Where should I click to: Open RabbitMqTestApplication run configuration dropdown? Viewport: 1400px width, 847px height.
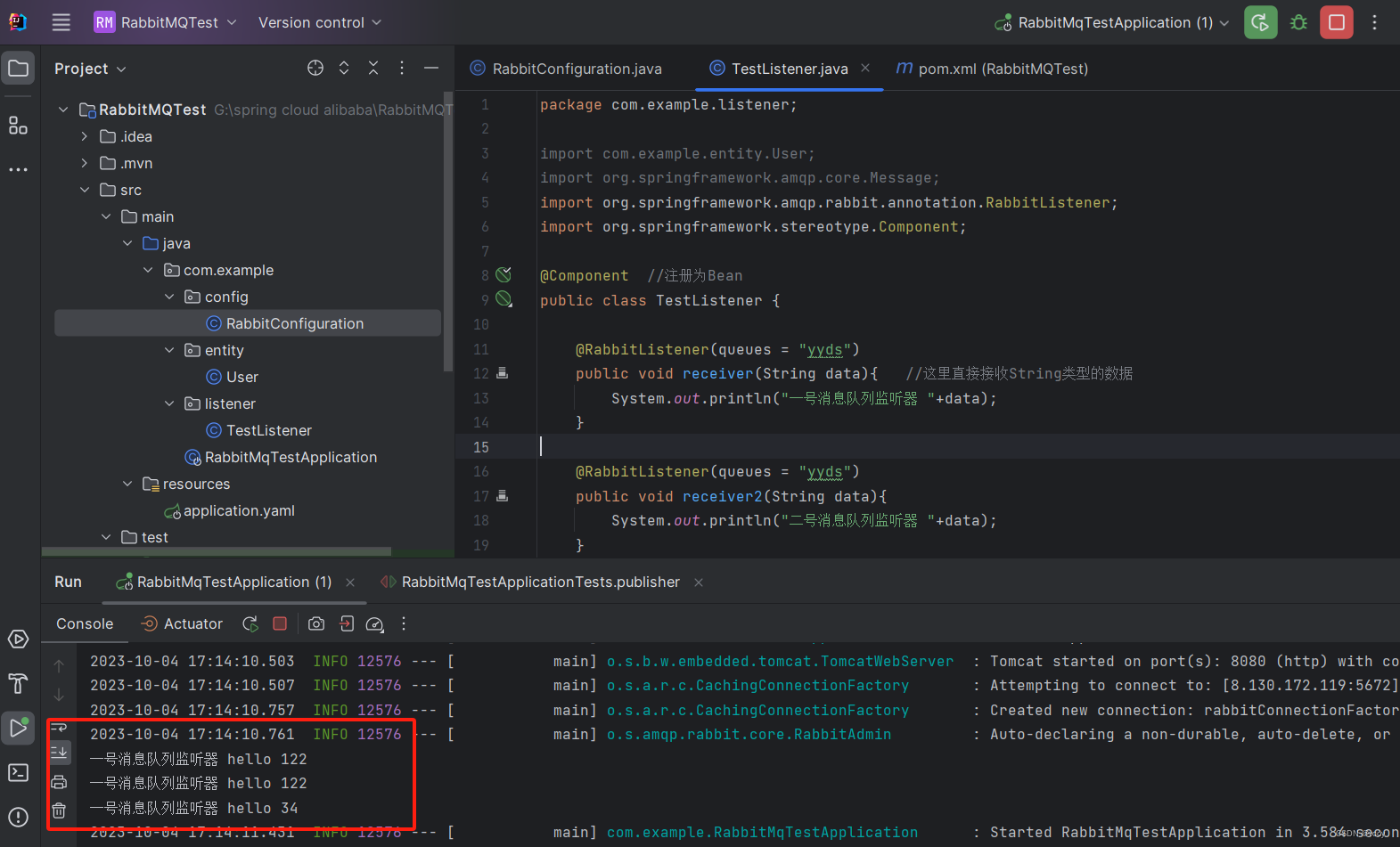[1111, 22]
